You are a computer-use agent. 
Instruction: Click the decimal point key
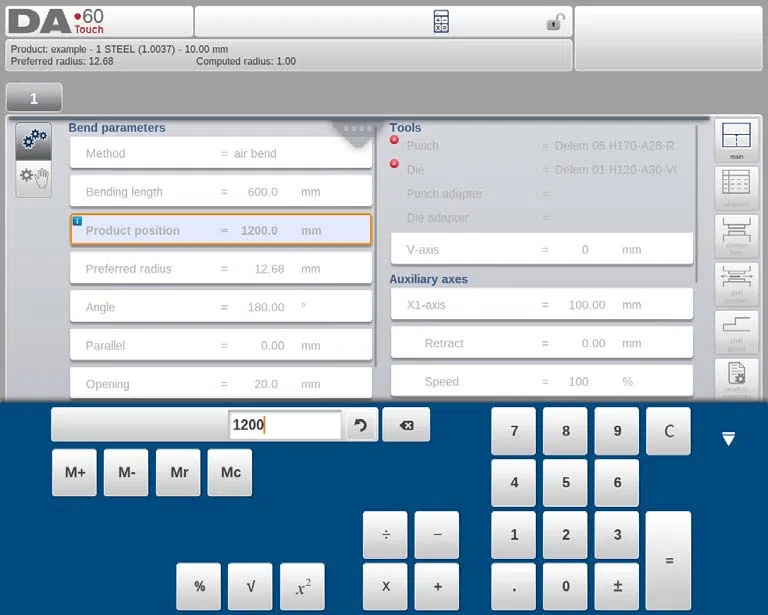pos(514,586)
